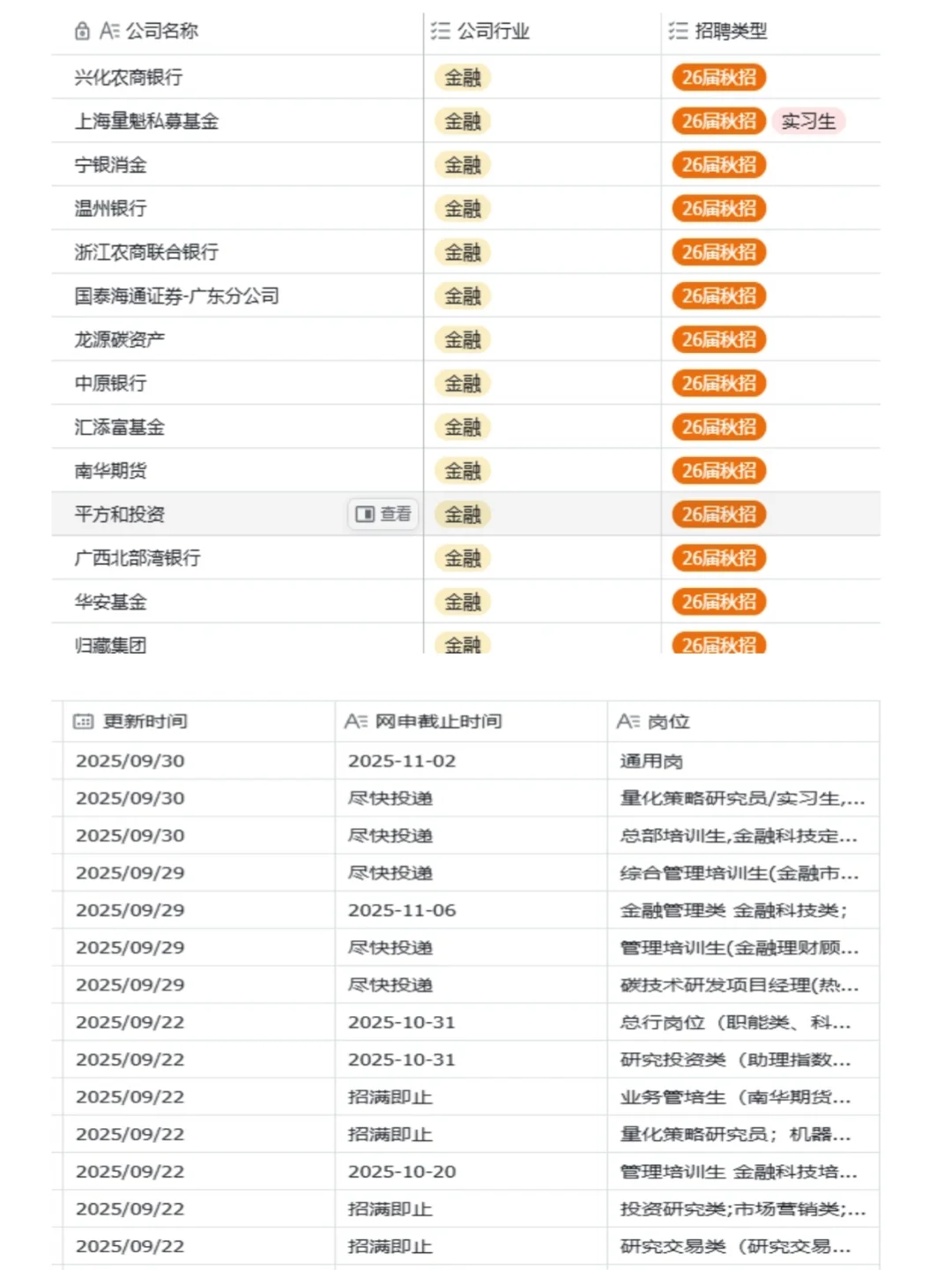Select the 招聘类型 column header
Image resolution: width=952 pixels, height=1270 pixels.
(770, 32)
